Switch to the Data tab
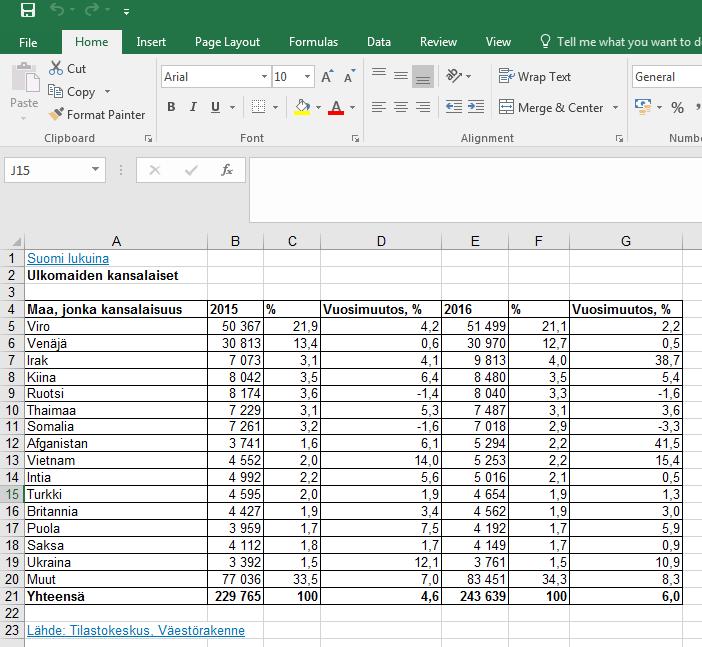Viewport: 702px width, 647px height. (x=379, y=42)
